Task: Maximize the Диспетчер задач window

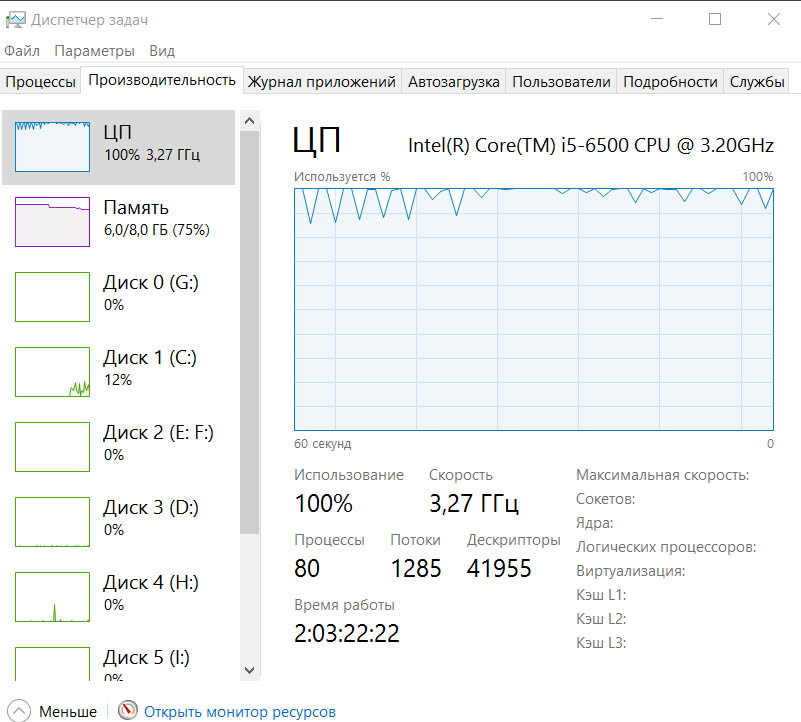Action: click(x=715, y=19)
